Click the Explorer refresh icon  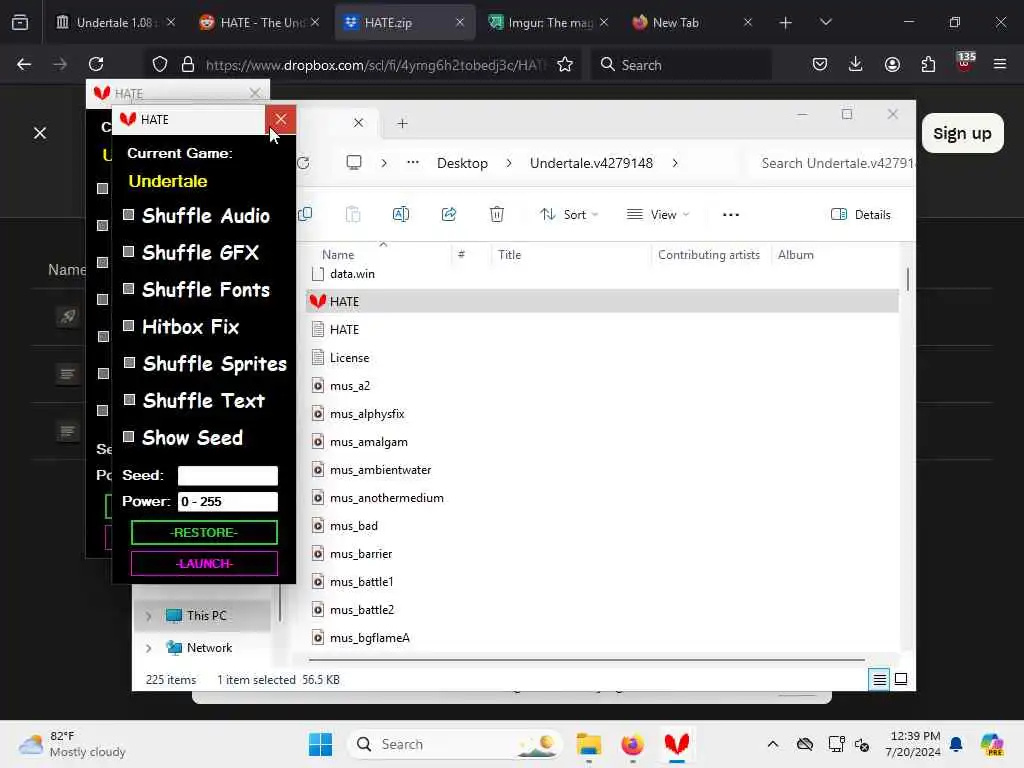(304, 163)
